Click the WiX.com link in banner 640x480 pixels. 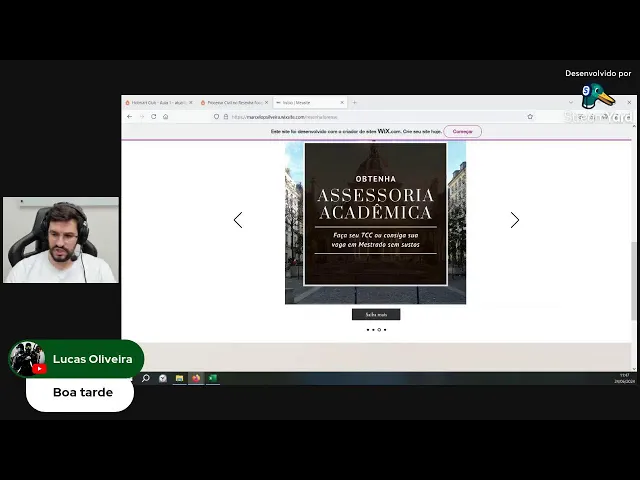tap(389, 131)
